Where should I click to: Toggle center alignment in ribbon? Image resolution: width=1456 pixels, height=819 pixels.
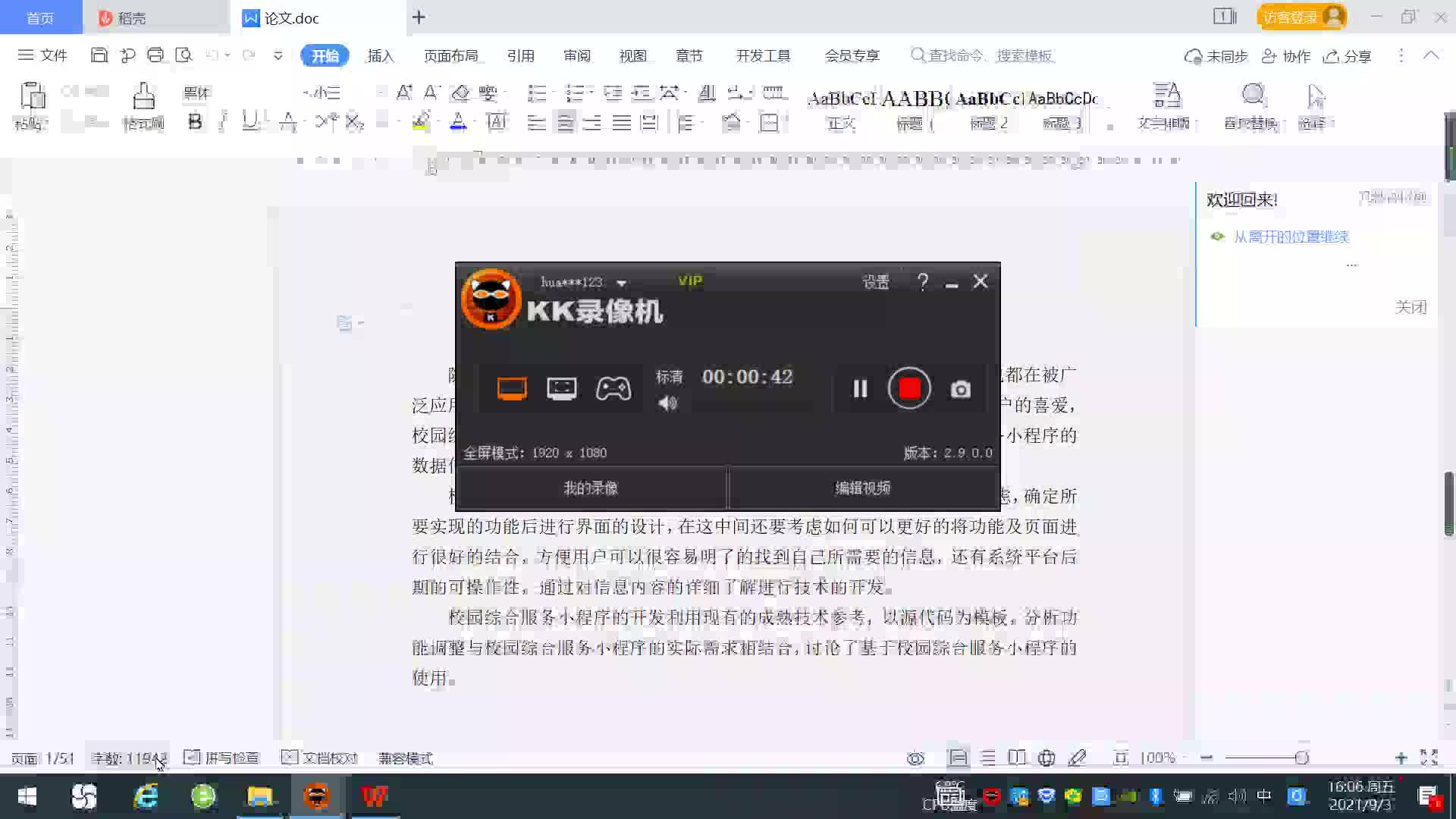coord(565,122)
